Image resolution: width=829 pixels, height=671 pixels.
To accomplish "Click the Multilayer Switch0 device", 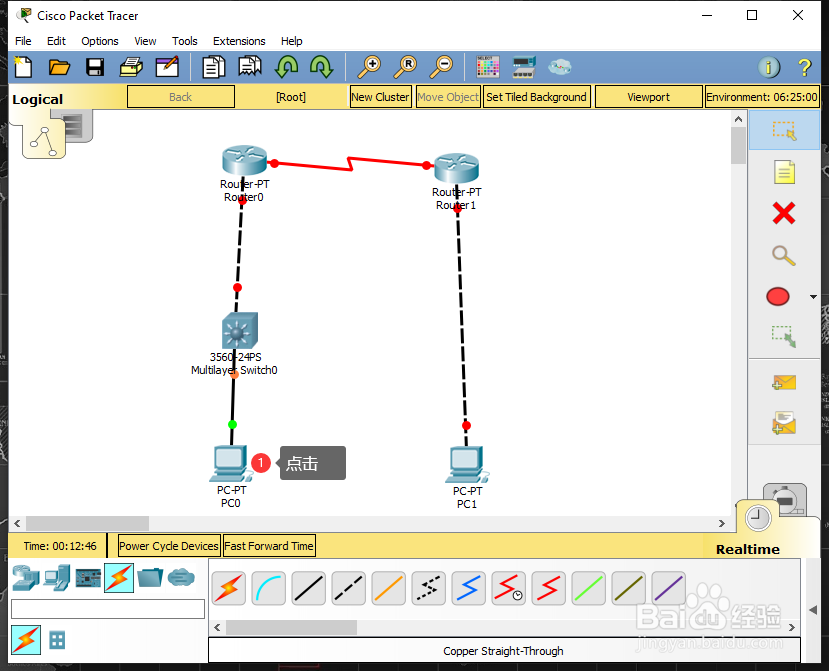I will [240, 330].
